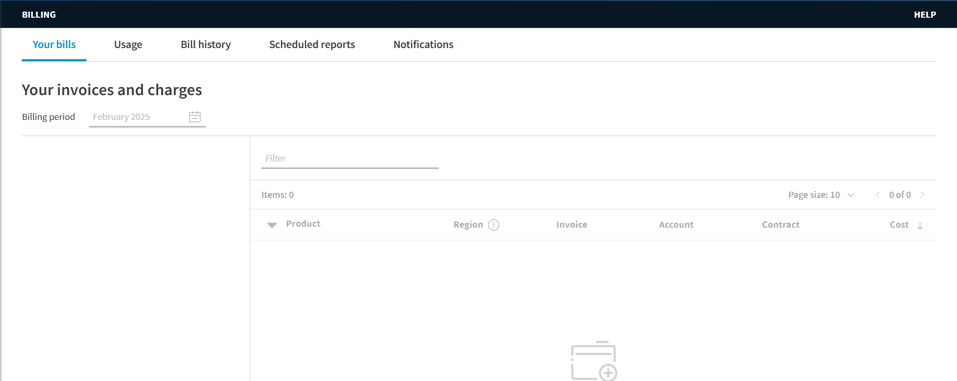Click the Invoice column header

[571, 225]
